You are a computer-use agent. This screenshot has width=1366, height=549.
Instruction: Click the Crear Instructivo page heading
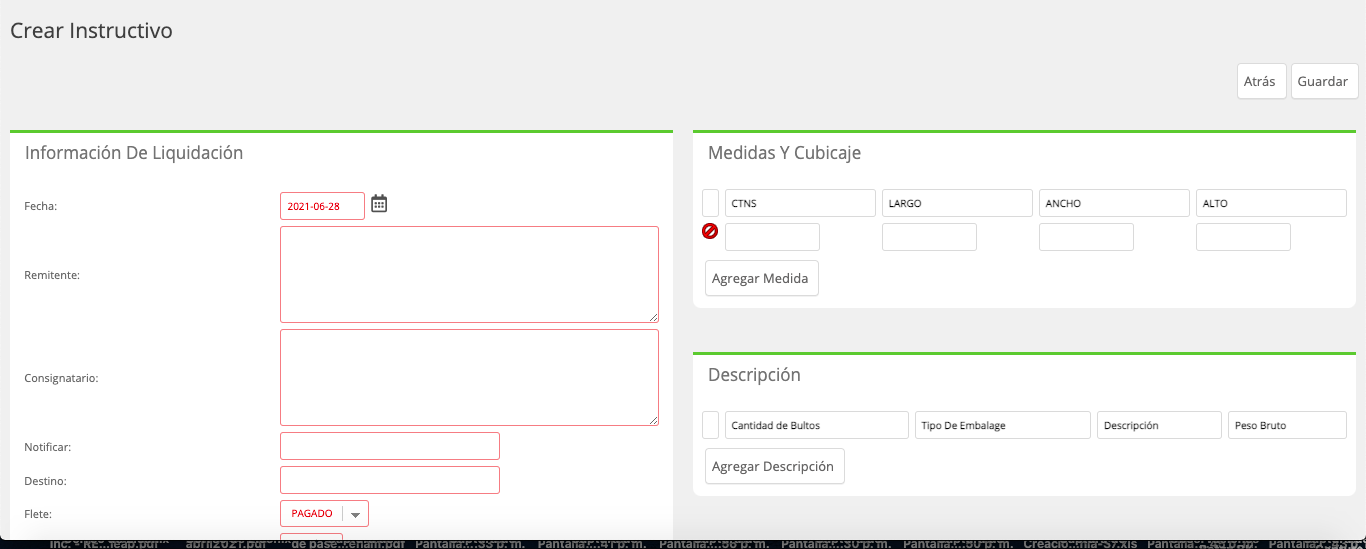pyautogui.click(x=91, y=31)
